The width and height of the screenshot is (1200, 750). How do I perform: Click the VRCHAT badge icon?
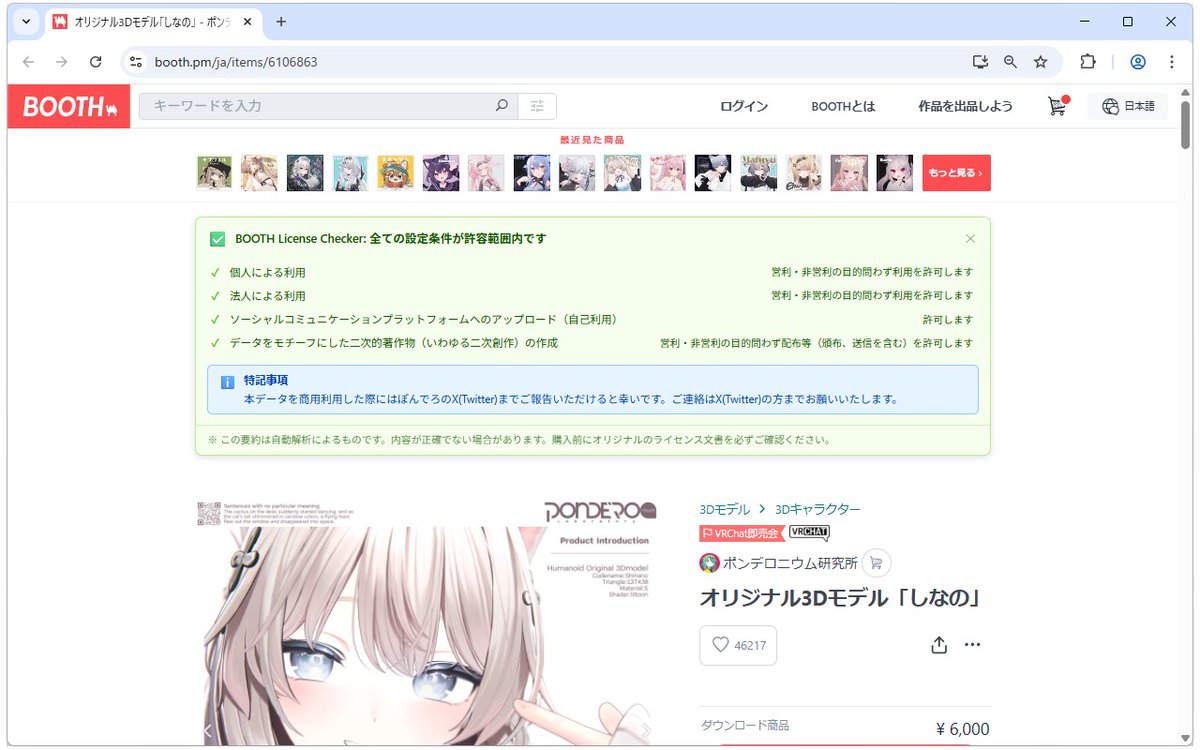click(x=809, y=533)
